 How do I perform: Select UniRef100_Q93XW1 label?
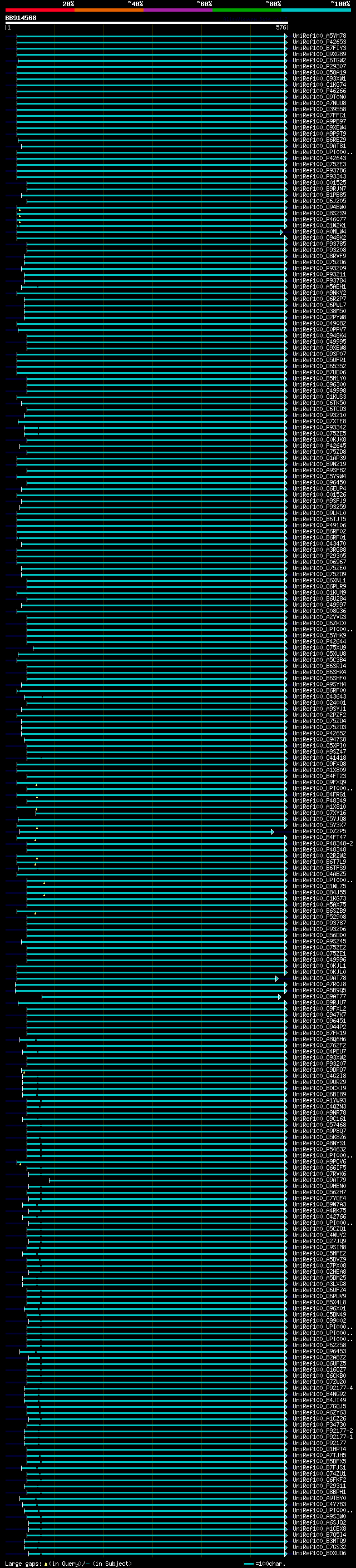point(319,78)
